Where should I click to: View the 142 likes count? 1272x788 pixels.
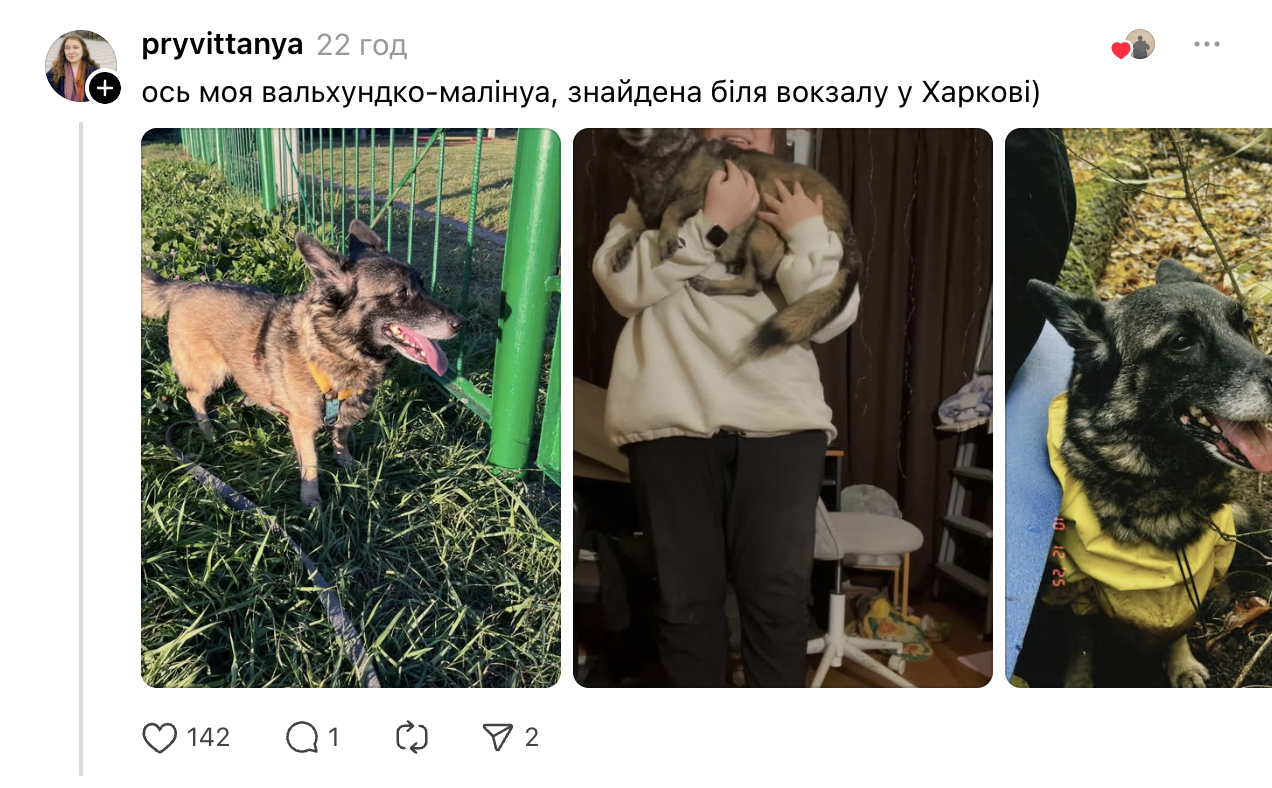coord(208,738)
